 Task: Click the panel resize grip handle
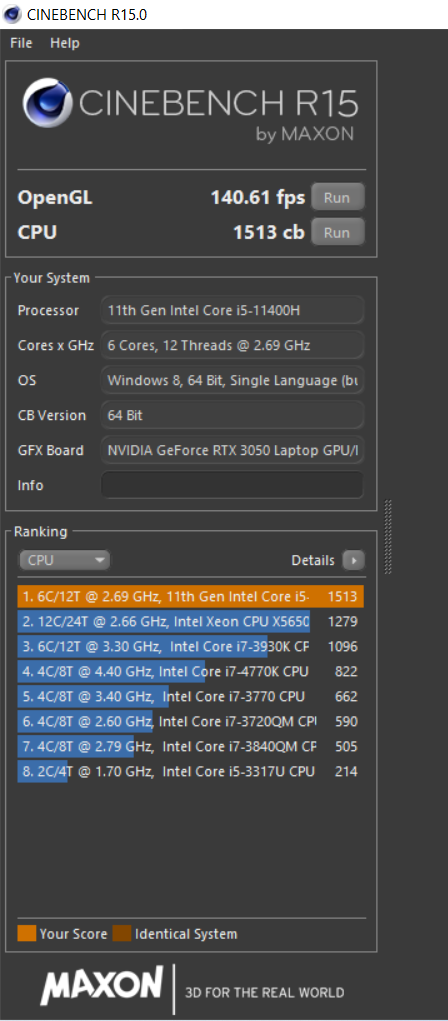pyautogui.click(x=388, y=537)
